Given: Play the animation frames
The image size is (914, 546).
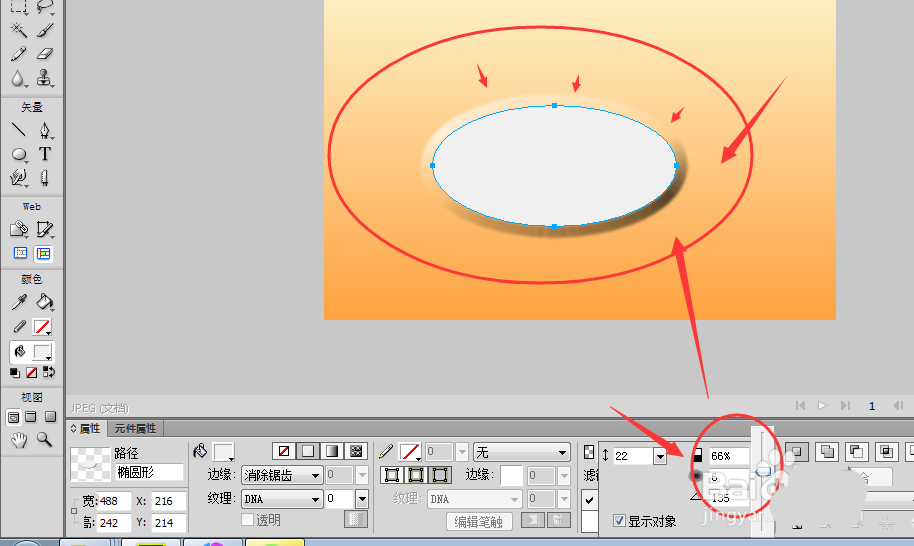Looking at the screenshot, I should point(822,406).
